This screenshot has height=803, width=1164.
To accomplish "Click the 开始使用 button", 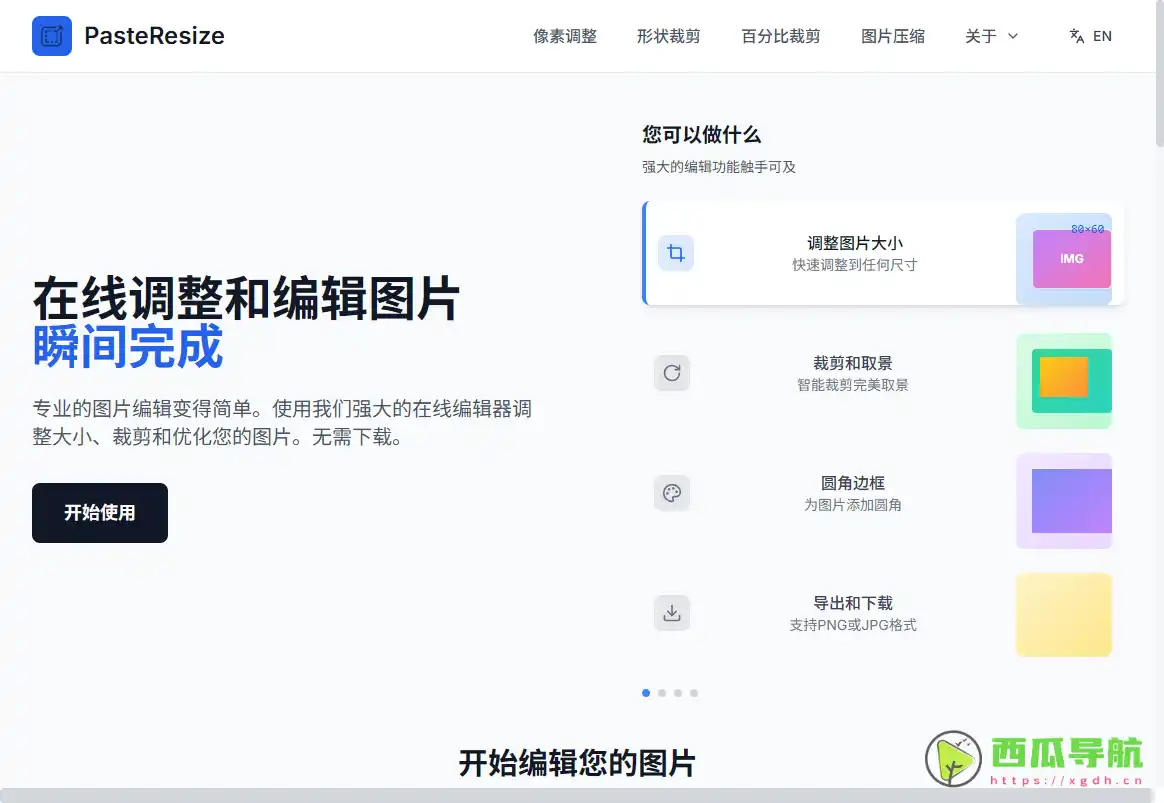I will pos(99,513).
